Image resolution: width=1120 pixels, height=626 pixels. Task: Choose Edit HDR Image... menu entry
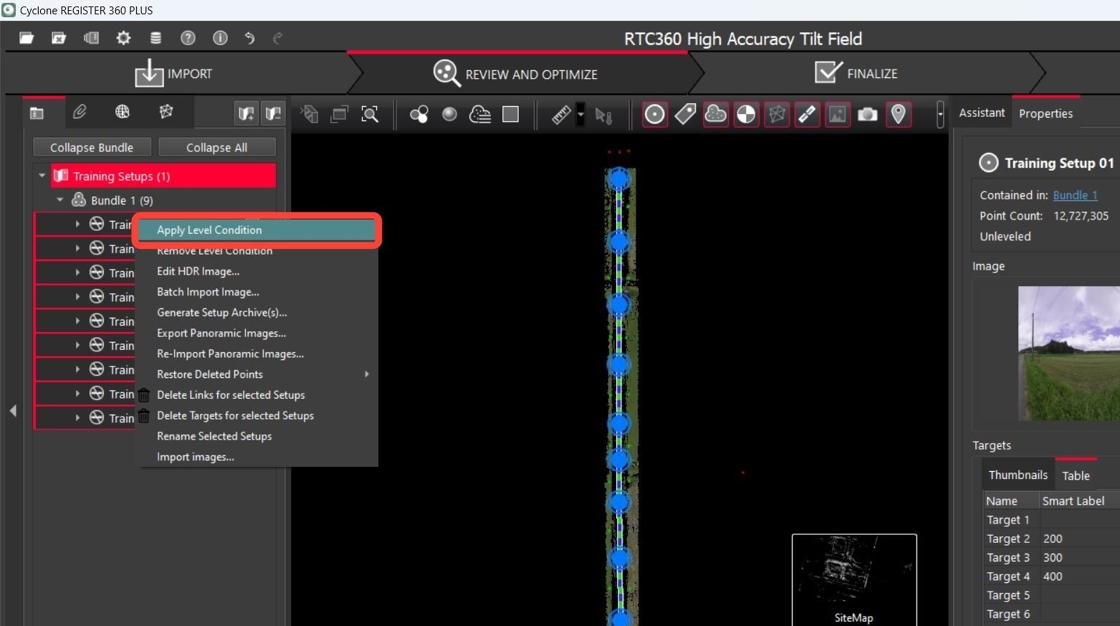click(257, 272)
